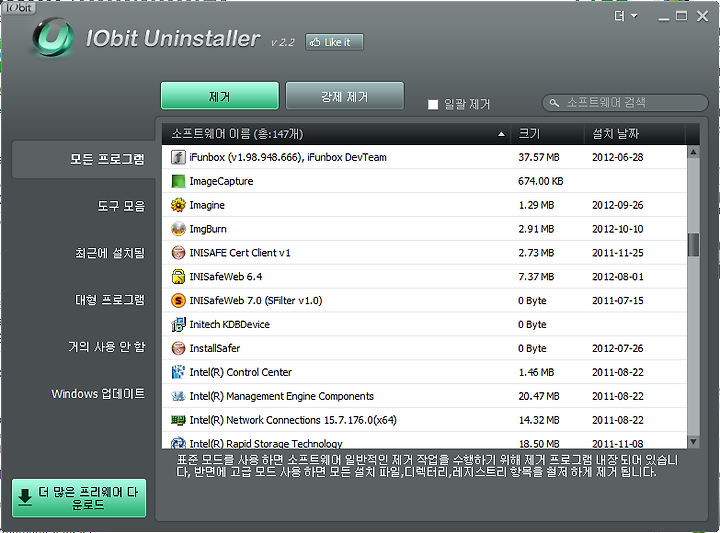The width and height of the screenshot is (720, 533).
Task: Click the search magnifier icon
Action: pos(554,103)
